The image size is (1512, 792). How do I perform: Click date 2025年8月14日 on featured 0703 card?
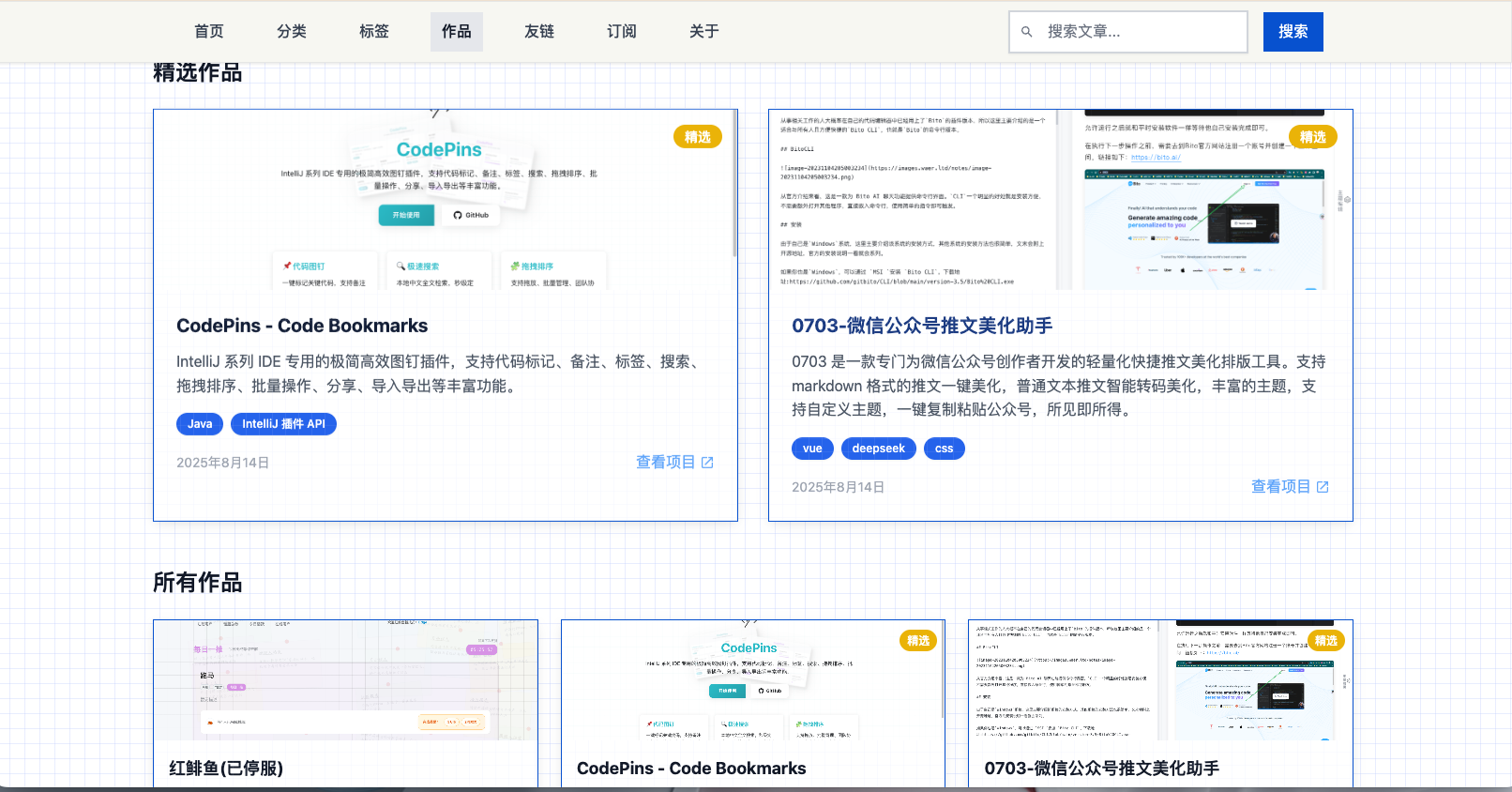coord(839,487)
